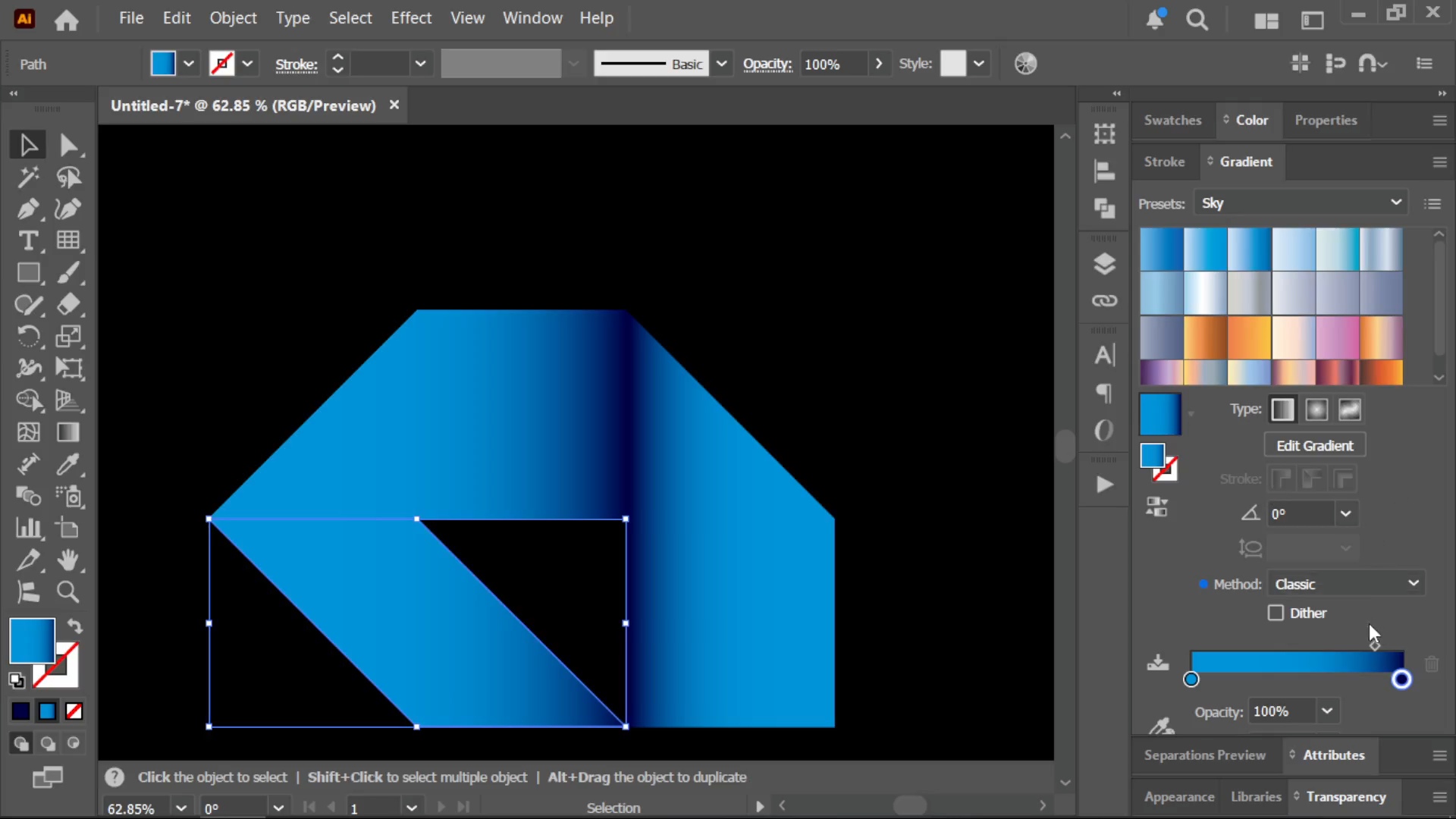
Task: Open the Layers panel icon
Action: (1104, 264)
